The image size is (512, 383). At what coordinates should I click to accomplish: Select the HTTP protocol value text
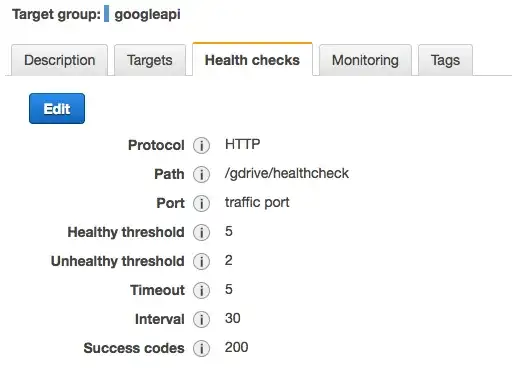(x=242, y=144)
